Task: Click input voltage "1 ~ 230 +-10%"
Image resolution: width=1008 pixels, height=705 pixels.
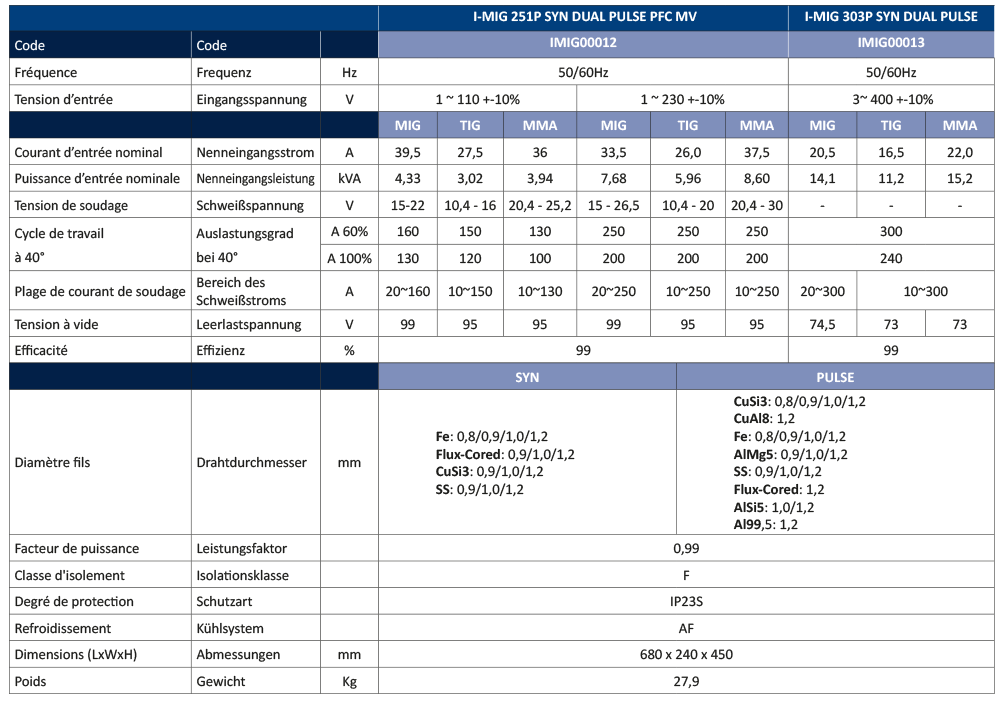Action: coord(682,100)
